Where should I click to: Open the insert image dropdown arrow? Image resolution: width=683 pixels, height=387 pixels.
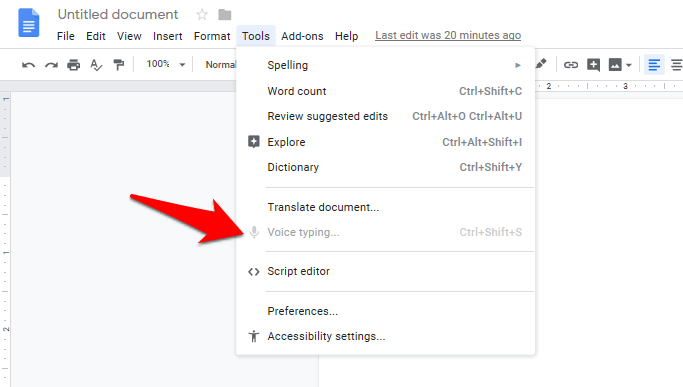click(x=629, y=65)
